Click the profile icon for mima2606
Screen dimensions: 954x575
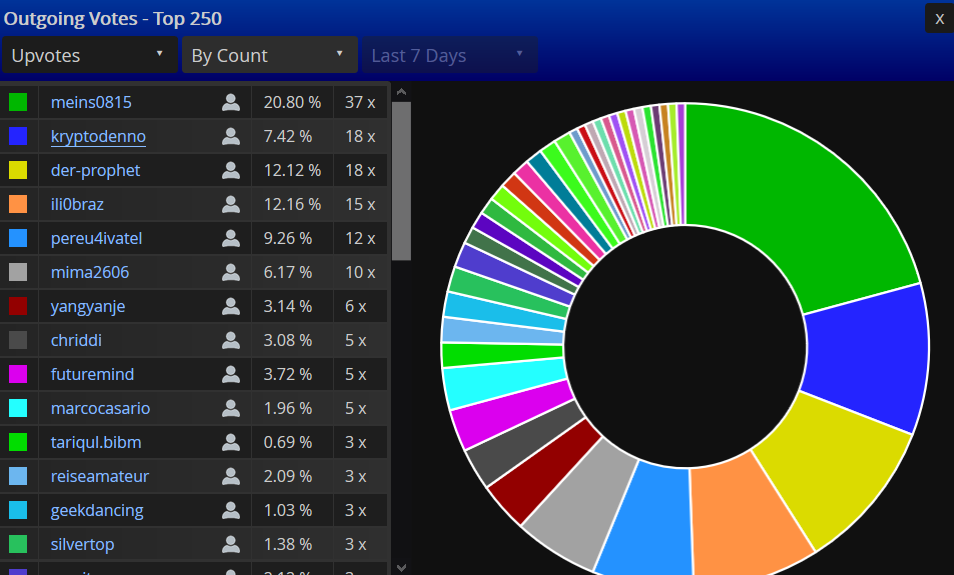[231, 272]
